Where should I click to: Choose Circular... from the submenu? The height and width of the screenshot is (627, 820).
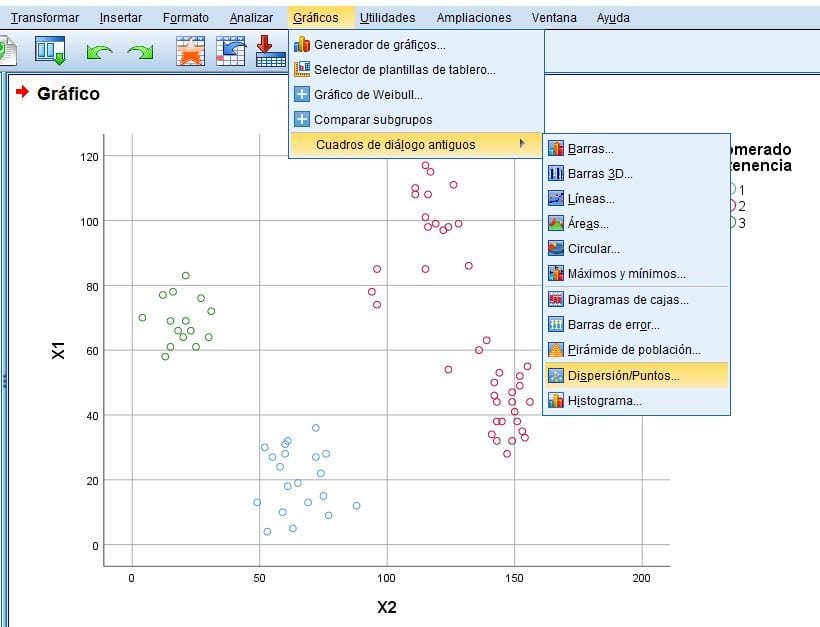636,248
